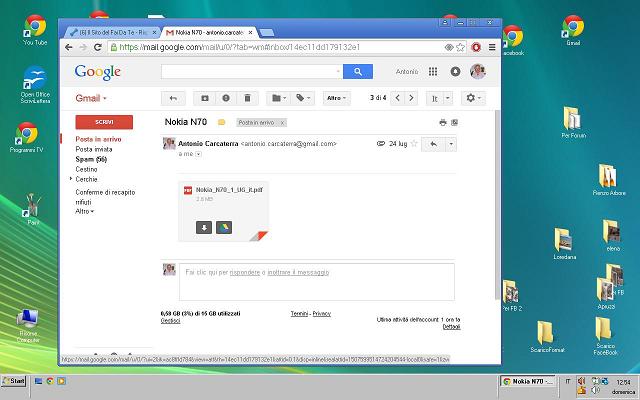Click the blue search button
640x400 pixels.
coord(357,71)
